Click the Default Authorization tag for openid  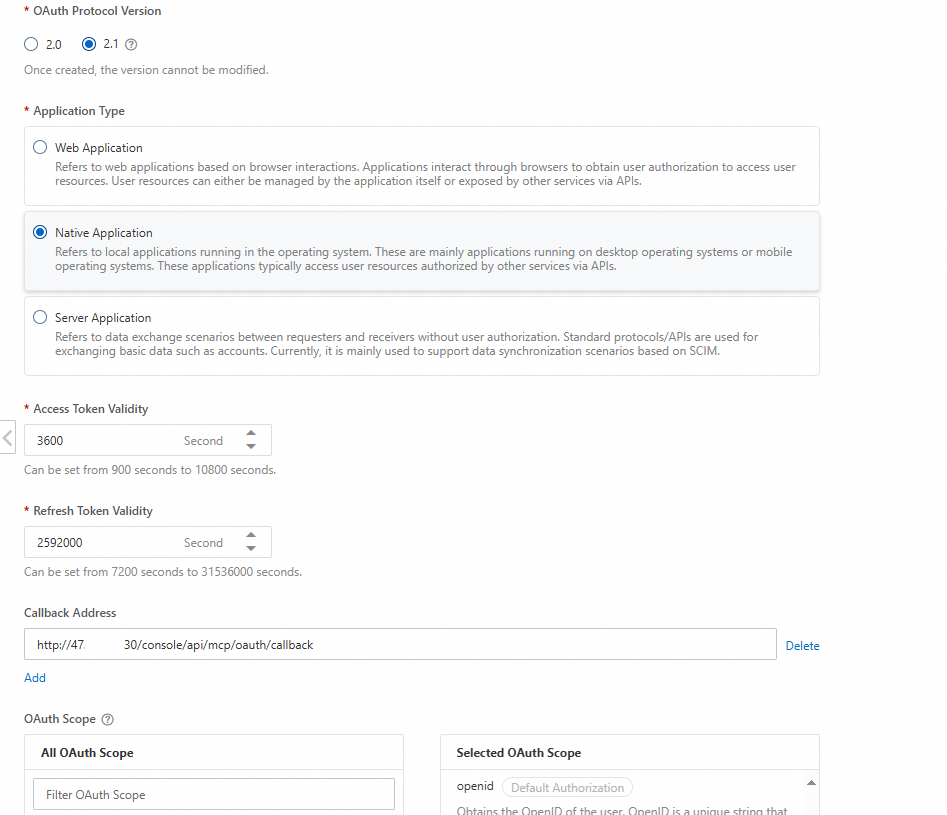(567, 787)
